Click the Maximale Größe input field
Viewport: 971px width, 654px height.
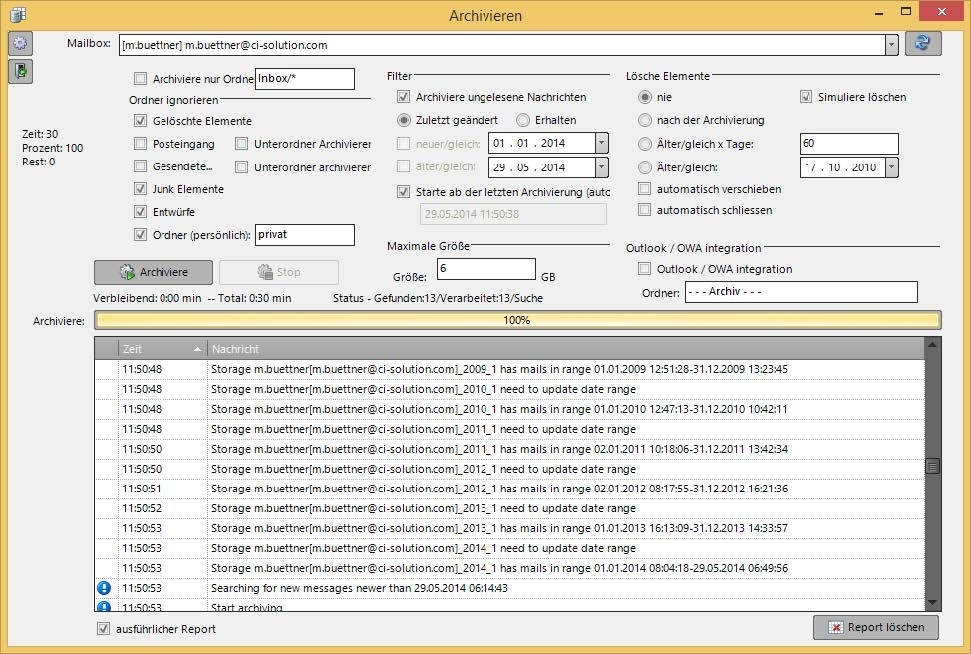(485, 269)
